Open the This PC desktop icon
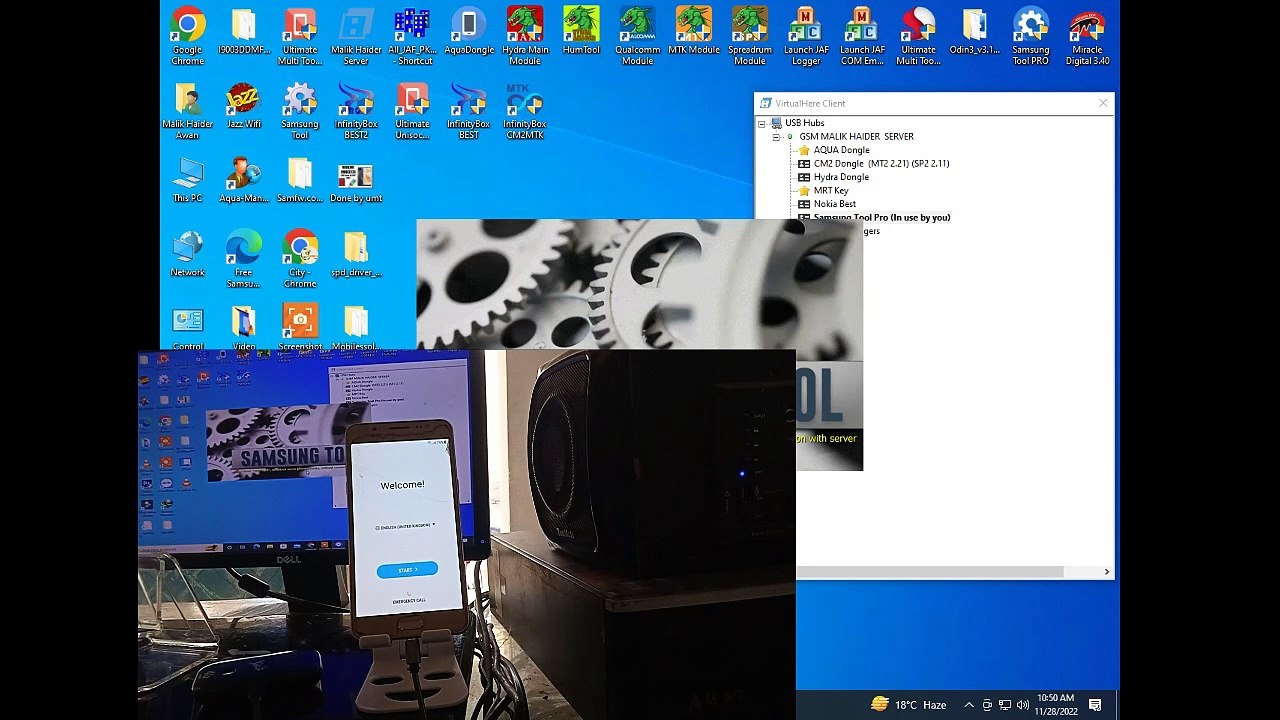 click(187, 179)
